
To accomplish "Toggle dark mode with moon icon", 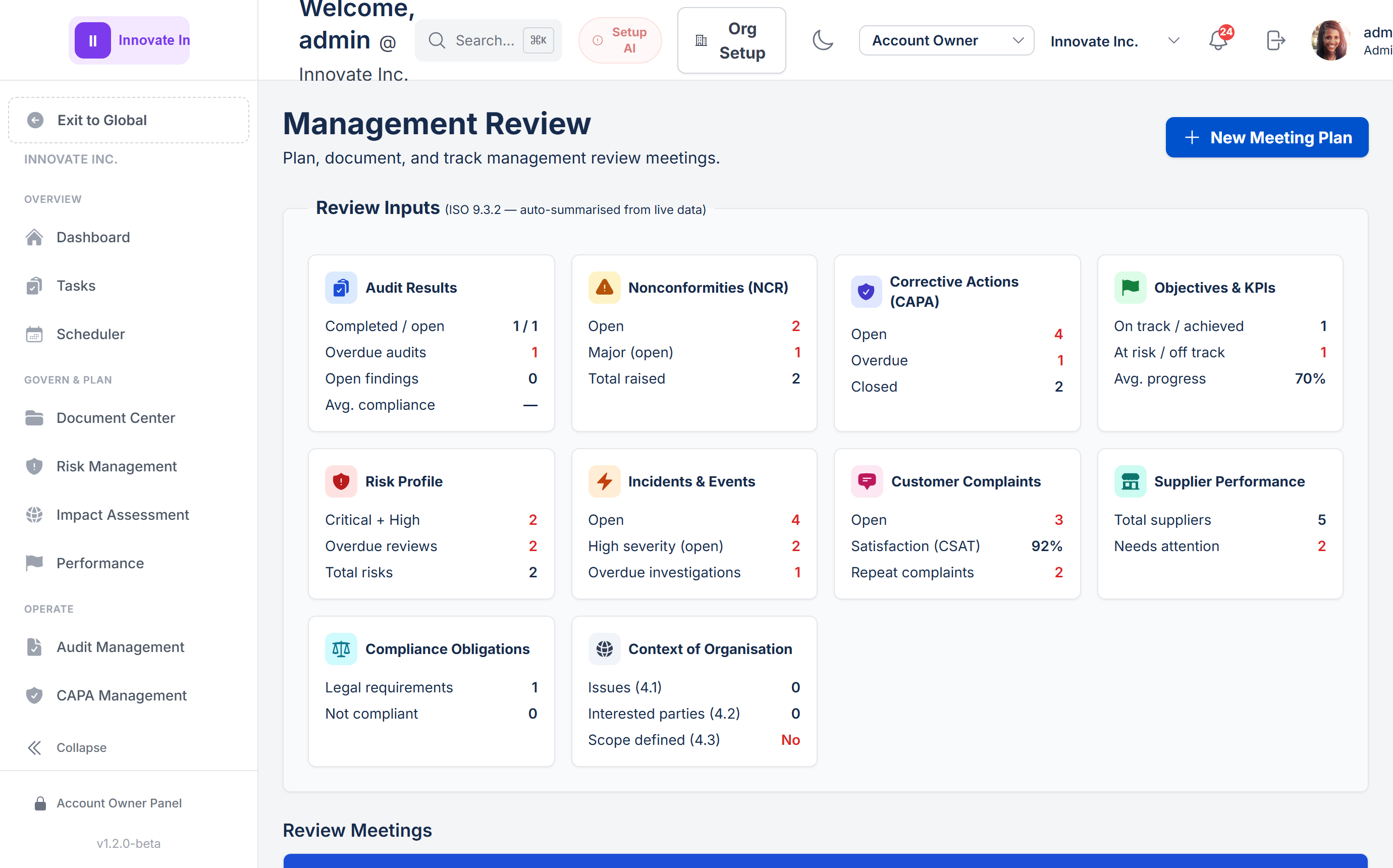I will point(823,40).
